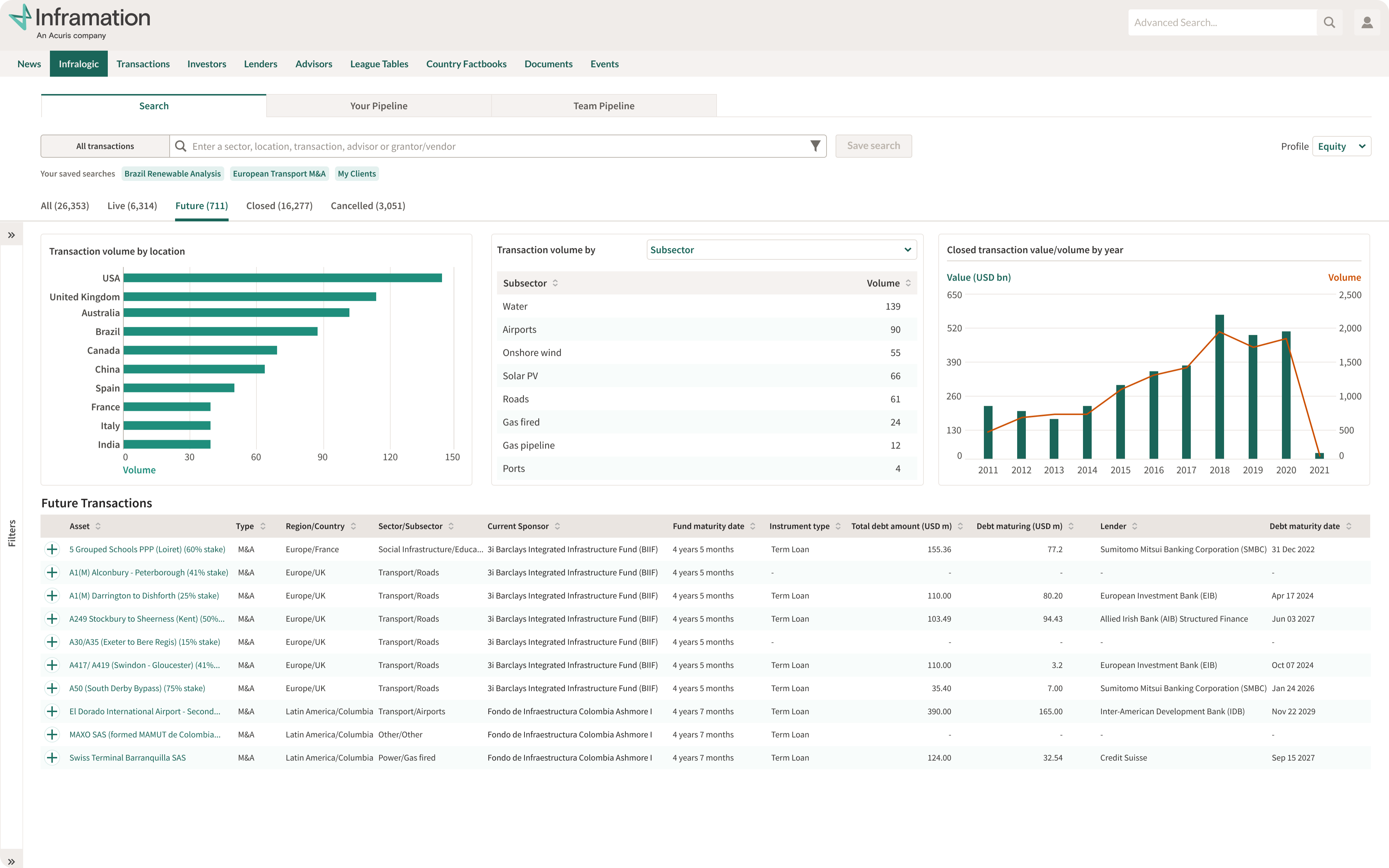Open the Subsector dropdown

(x=781, y=250)
